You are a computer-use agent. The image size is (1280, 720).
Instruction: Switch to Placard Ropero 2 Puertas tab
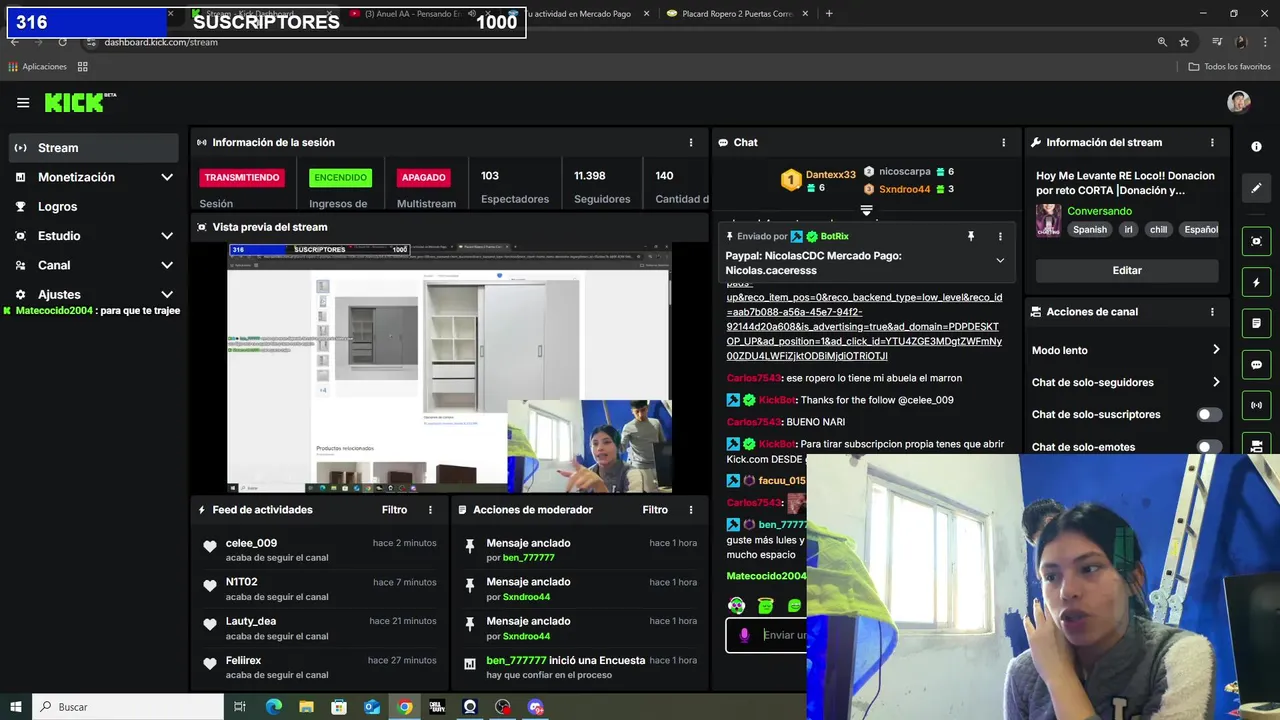click(x=737, y=14)
